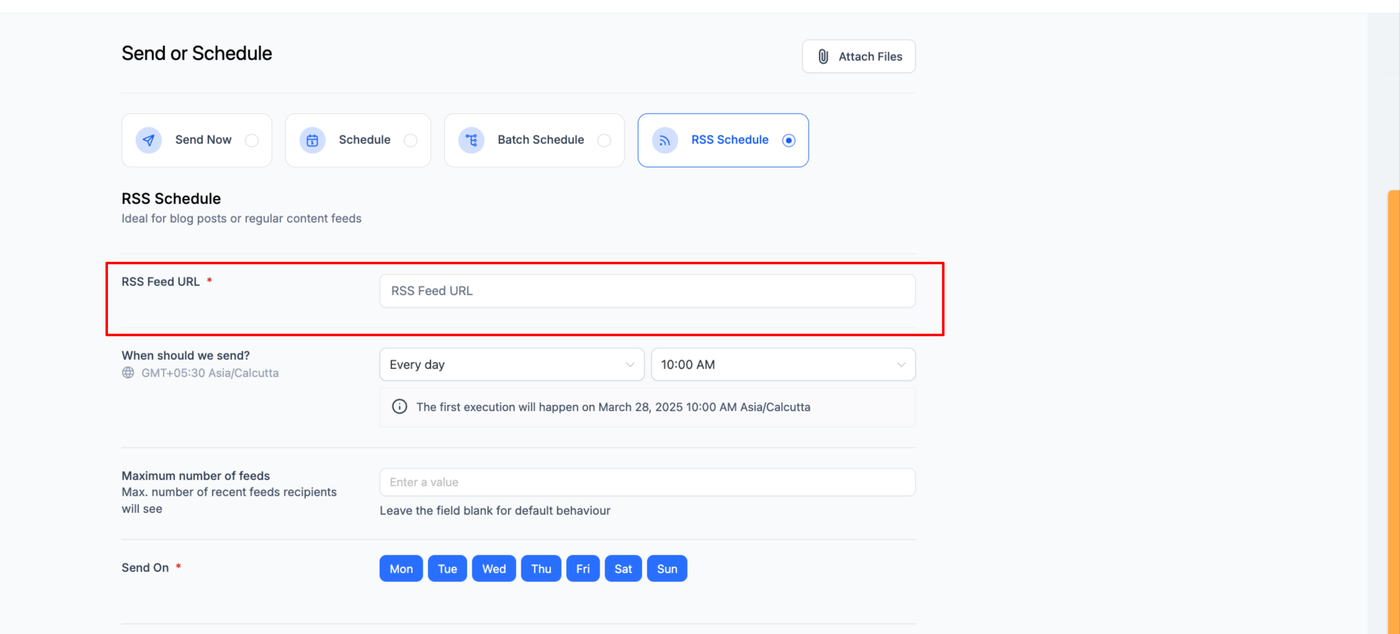Click the Batch Schedule tree icon

(x=471, y=140)
